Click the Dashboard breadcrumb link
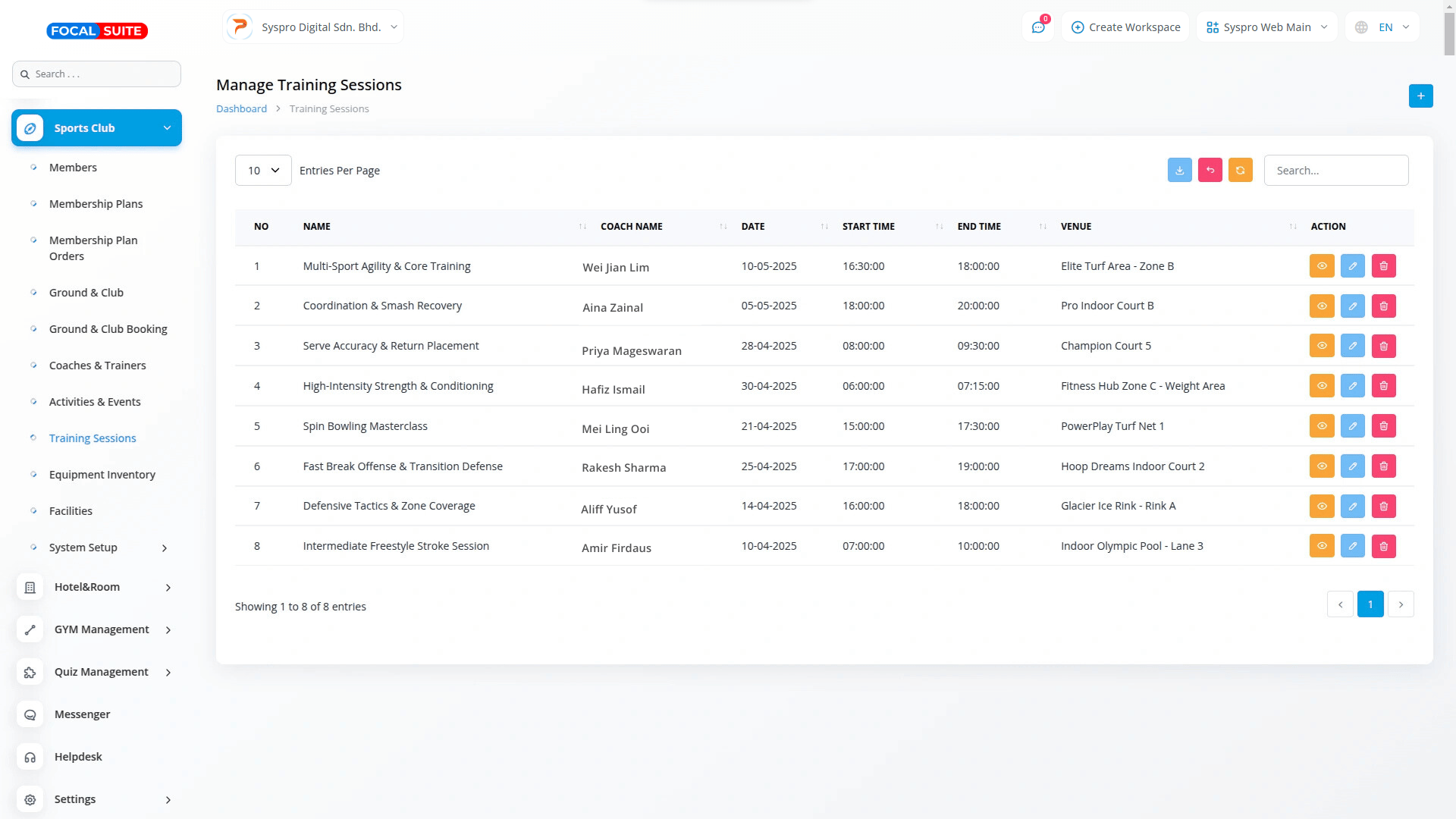Viewport: 1456px width, 819px height. [x=241, y=109]
